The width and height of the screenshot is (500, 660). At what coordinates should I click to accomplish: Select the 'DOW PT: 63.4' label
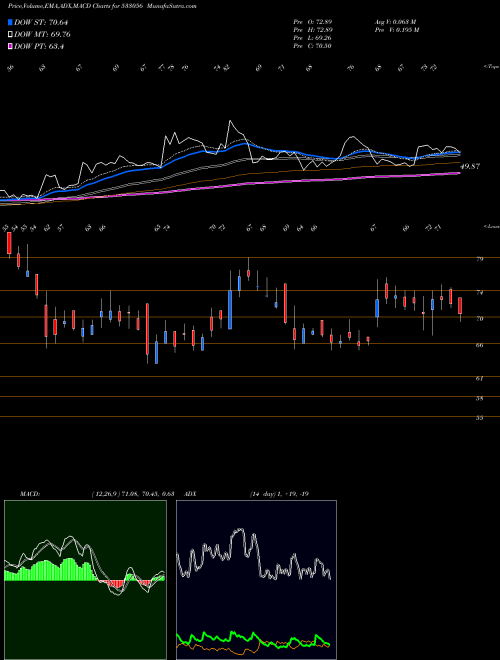point(39,46)
